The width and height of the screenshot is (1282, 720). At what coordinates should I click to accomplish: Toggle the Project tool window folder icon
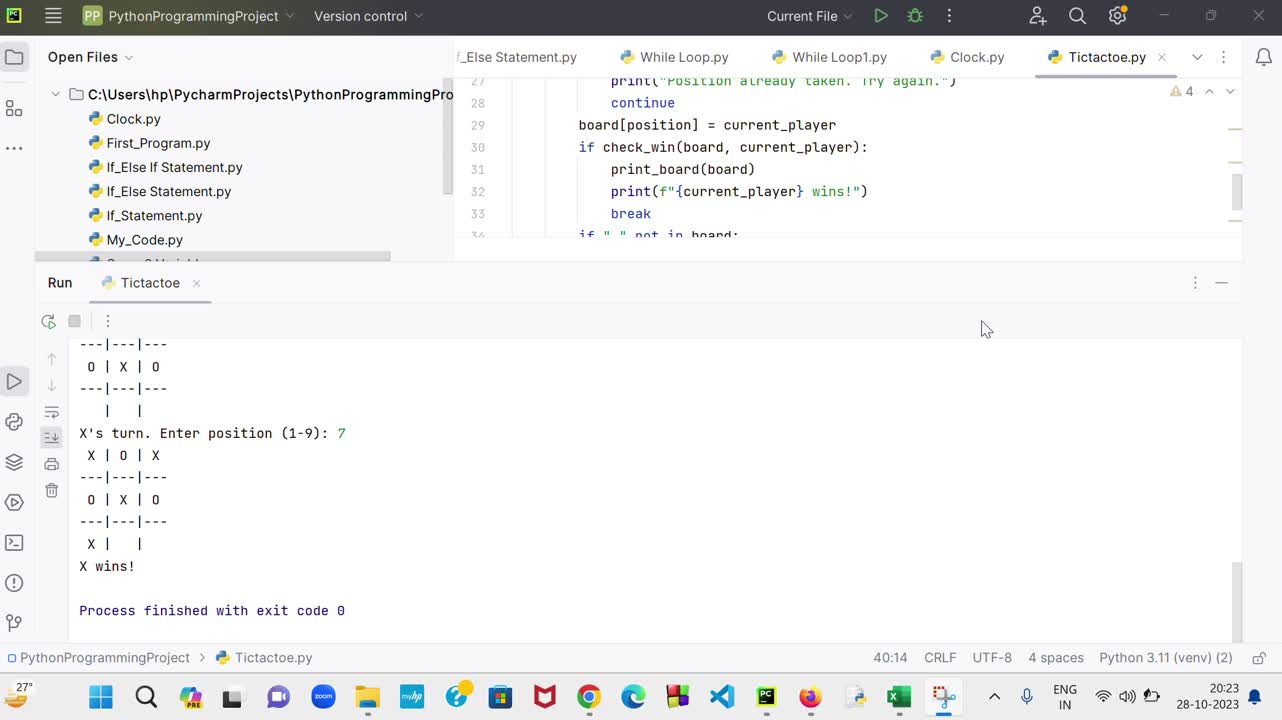[14, 57]
